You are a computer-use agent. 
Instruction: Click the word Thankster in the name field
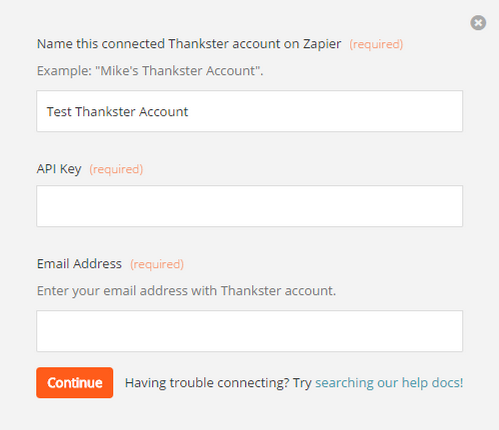coord(105,112)
